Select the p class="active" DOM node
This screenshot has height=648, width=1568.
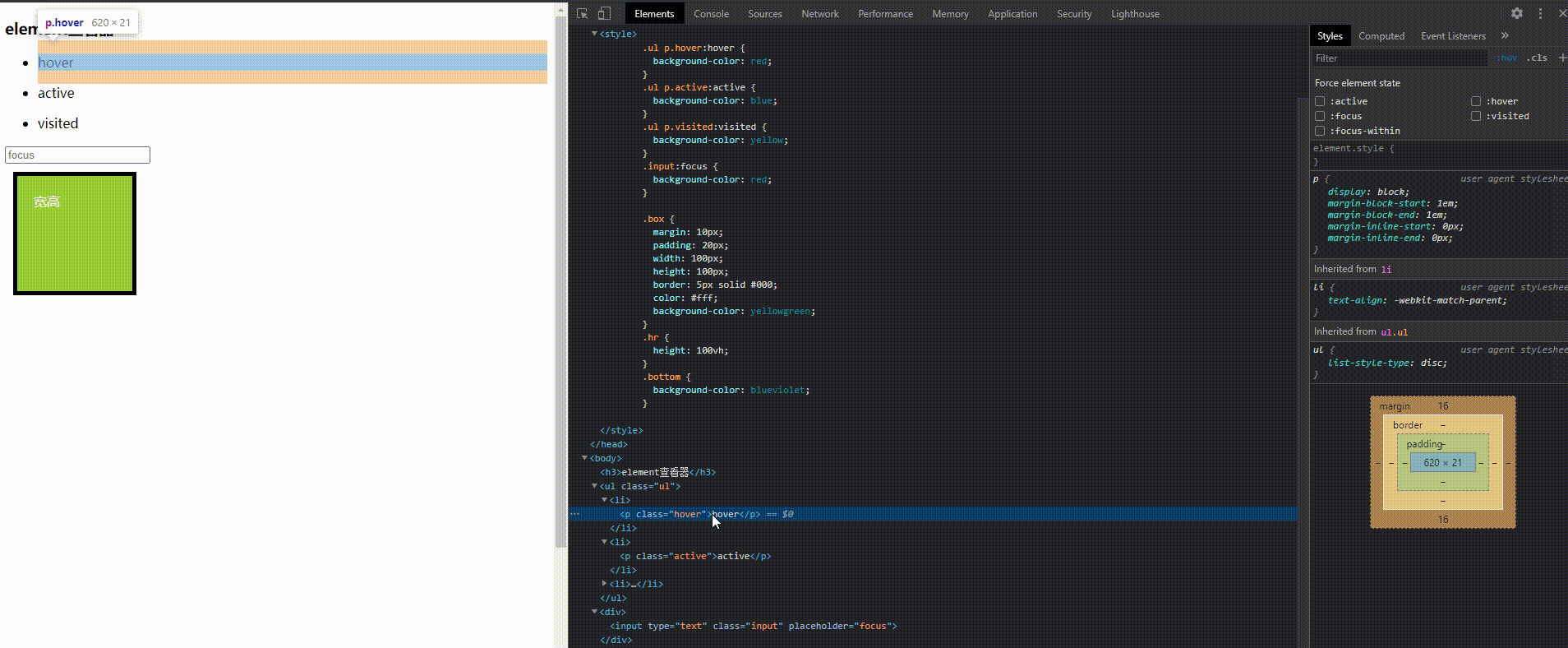click(x=695, y=556)
